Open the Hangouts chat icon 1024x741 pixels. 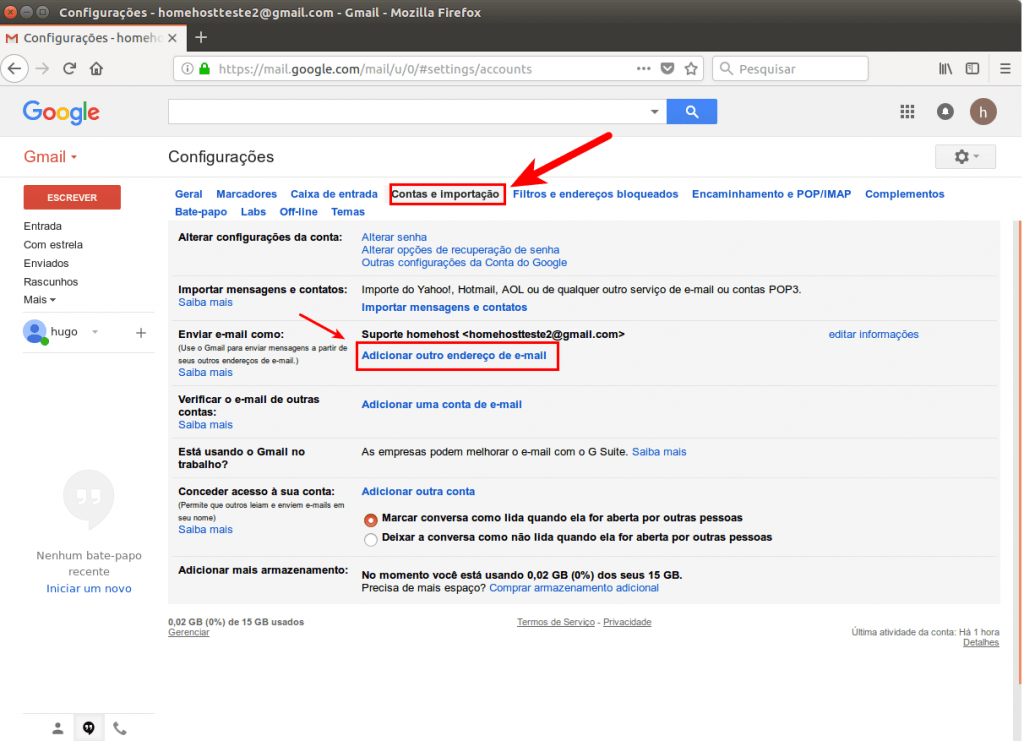coord(88,728)
